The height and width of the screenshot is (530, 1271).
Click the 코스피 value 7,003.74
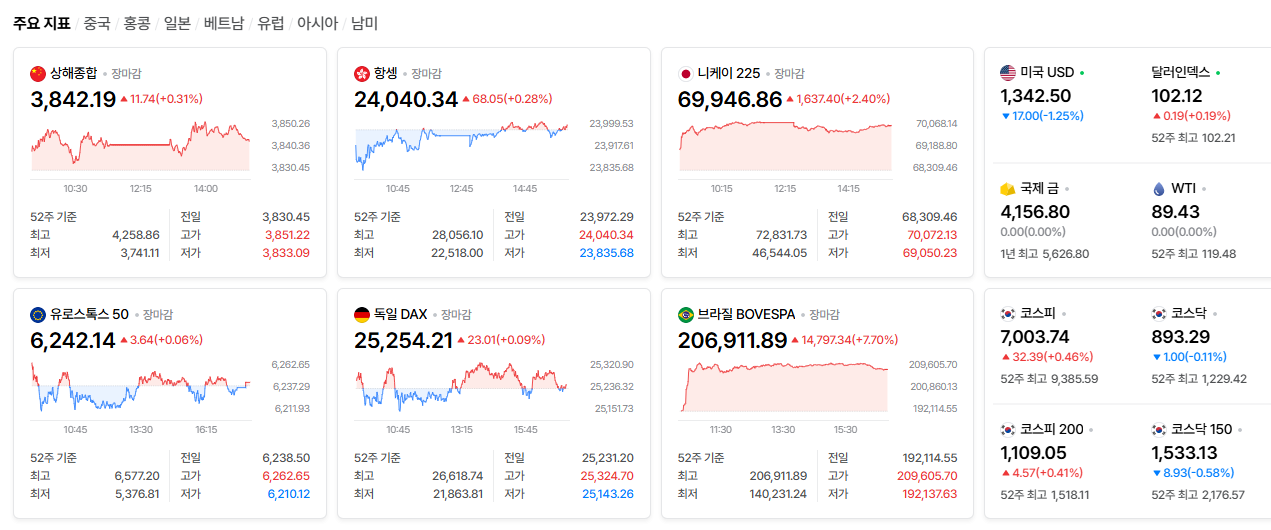point(1035,337)
